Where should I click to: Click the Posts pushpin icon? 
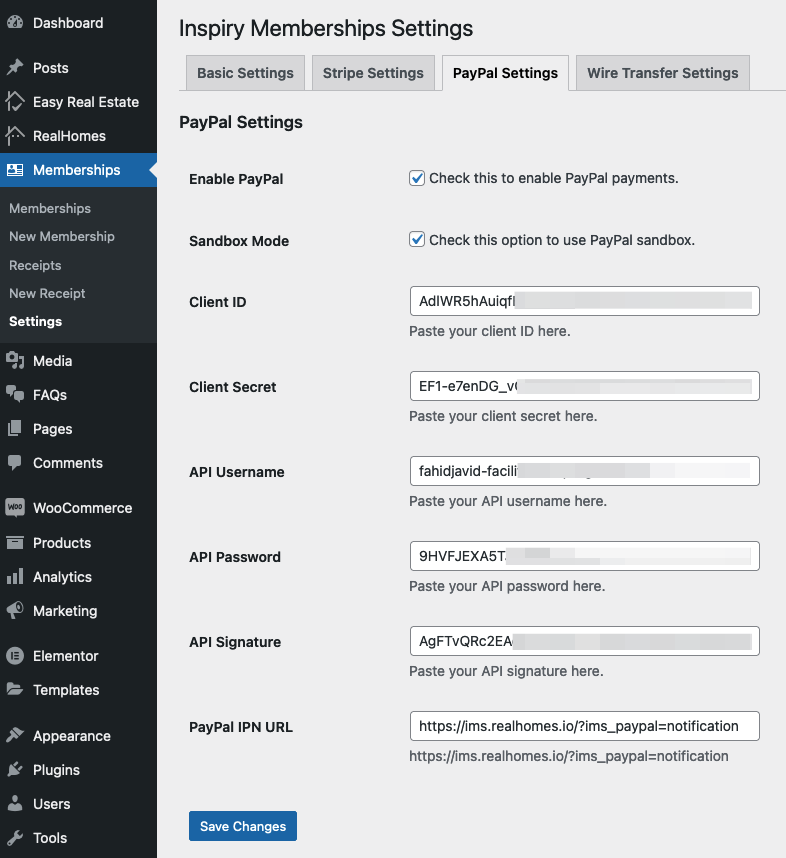(15, 67)
